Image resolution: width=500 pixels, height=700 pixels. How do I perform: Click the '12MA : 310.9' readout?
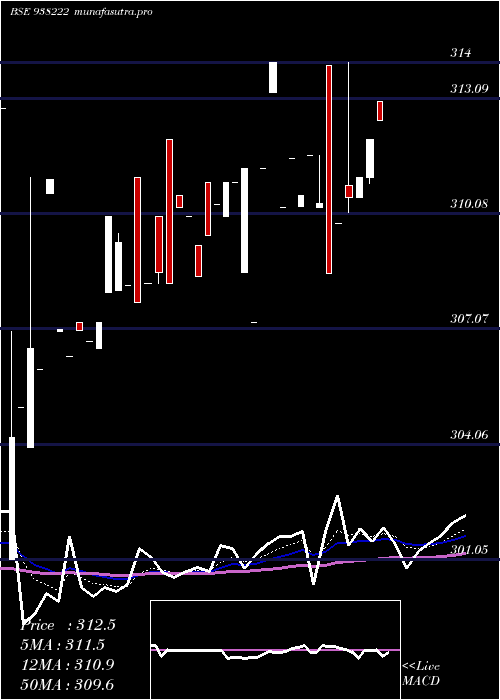[67, 665]
